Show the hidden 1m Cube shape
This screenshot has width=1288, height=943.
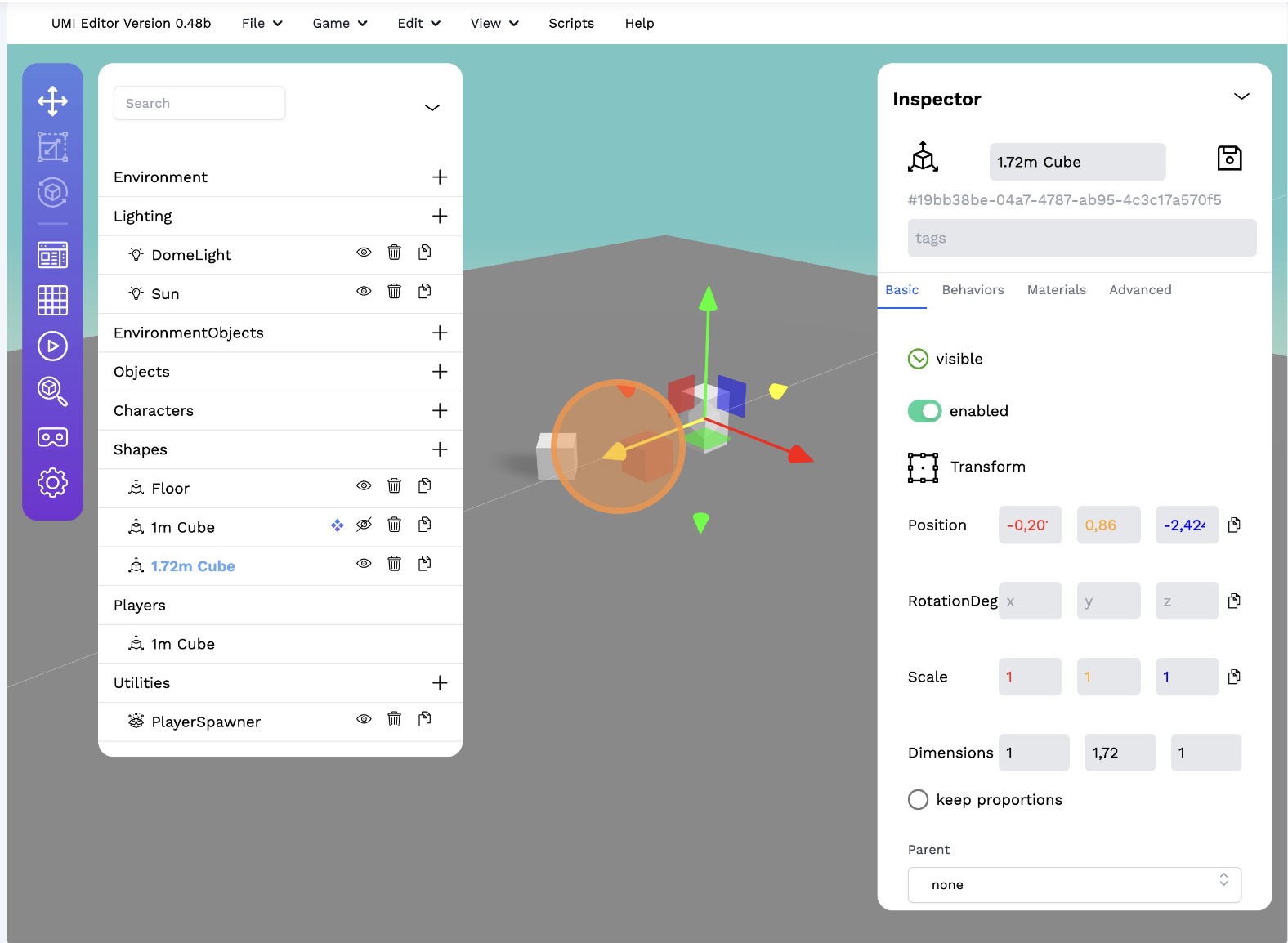(x=364, y=525)
